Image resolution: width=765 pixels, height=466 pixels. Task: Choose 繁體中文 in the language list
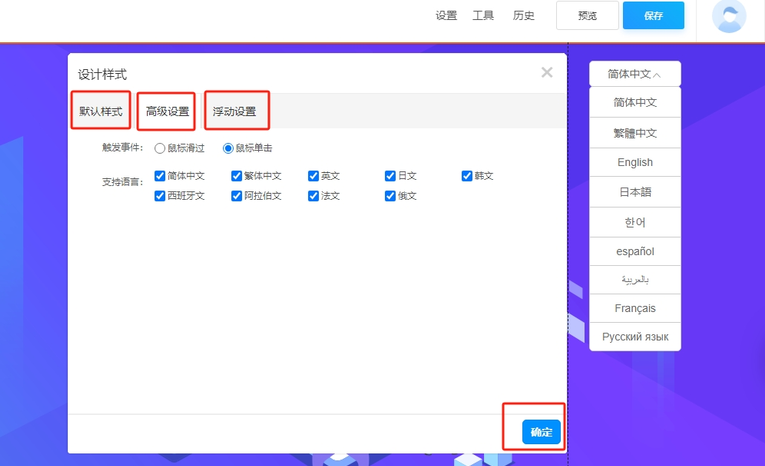click(x=635, y=133)
